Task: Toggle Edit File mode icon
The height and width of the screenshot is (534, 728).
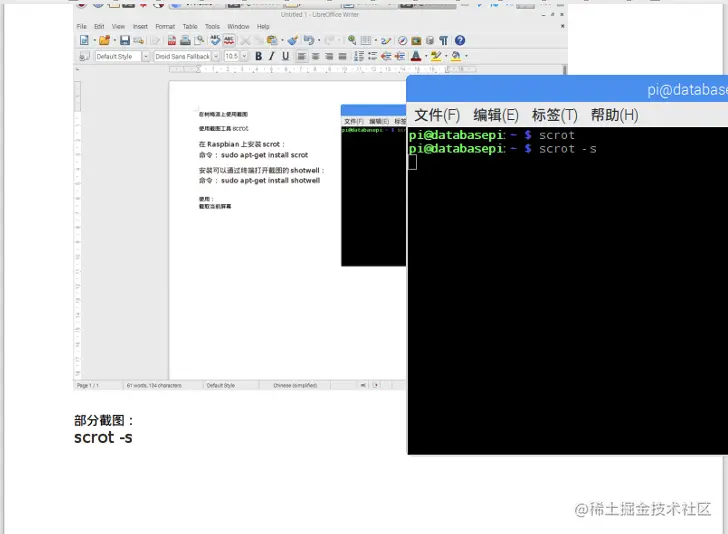Action: 155,40
